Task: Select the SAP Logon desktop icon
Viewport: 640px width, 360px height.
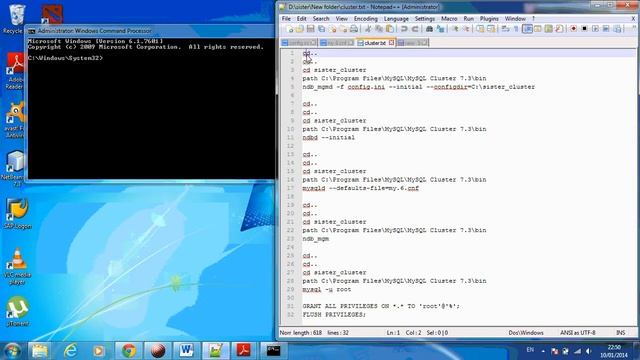Action: tap(17, 213)
